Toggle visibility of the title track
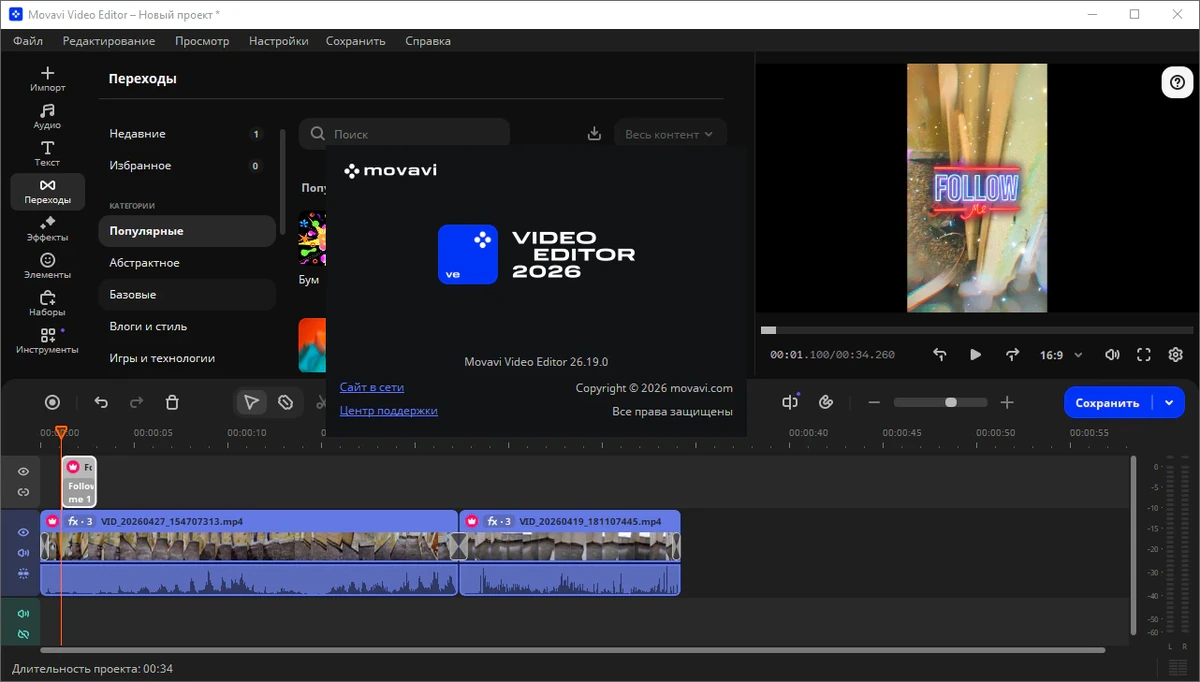This screenshot has height=682, width=1200. [23, 471]
